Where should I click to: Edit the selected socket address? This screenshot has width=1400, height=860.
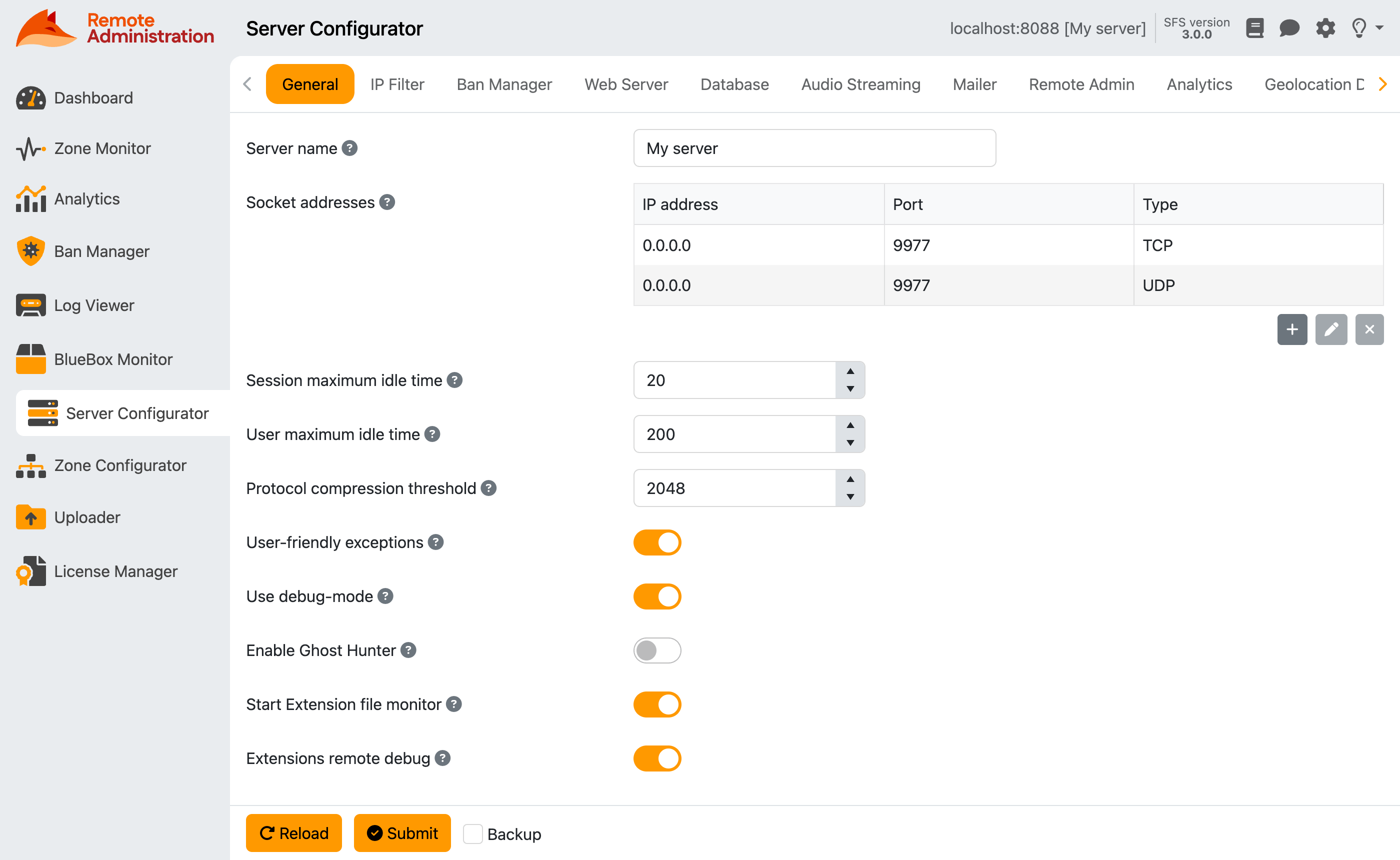pos(1331,329)
